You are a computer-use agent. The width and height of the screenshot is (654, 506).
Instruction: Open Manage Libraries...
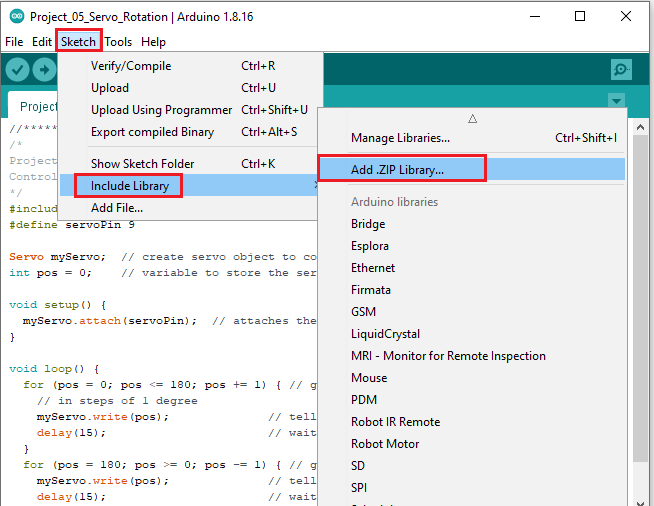click(x=472, y=138)
